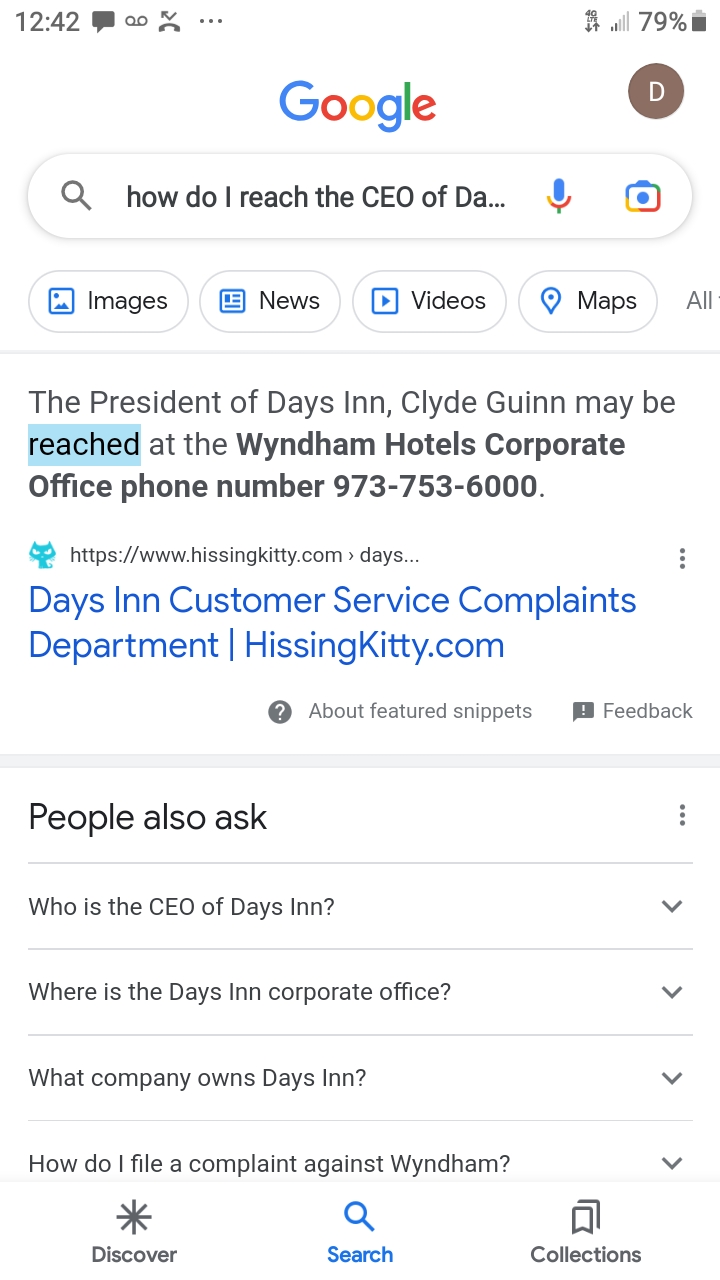This screenshot has height=1280, width=720.
Task: Open People also ask options menu
Action: point(682,815)
